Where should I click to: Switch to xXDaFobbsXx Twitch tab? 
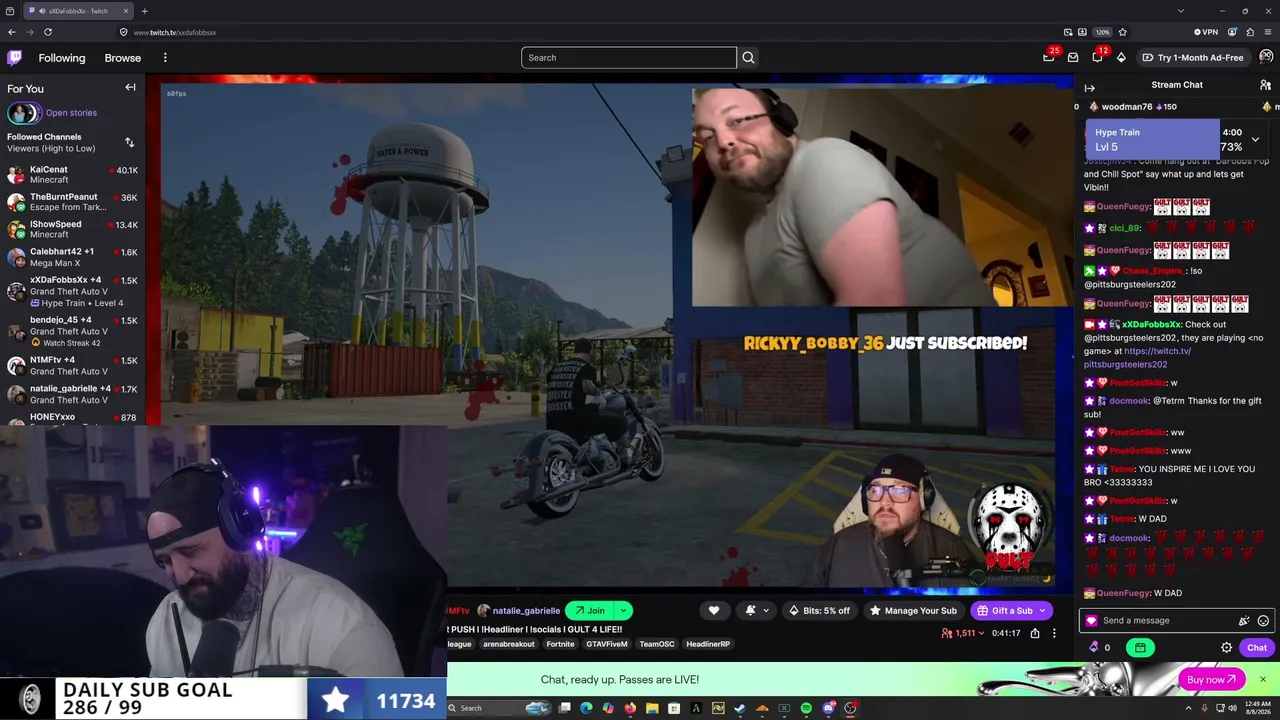coord(76,11)
